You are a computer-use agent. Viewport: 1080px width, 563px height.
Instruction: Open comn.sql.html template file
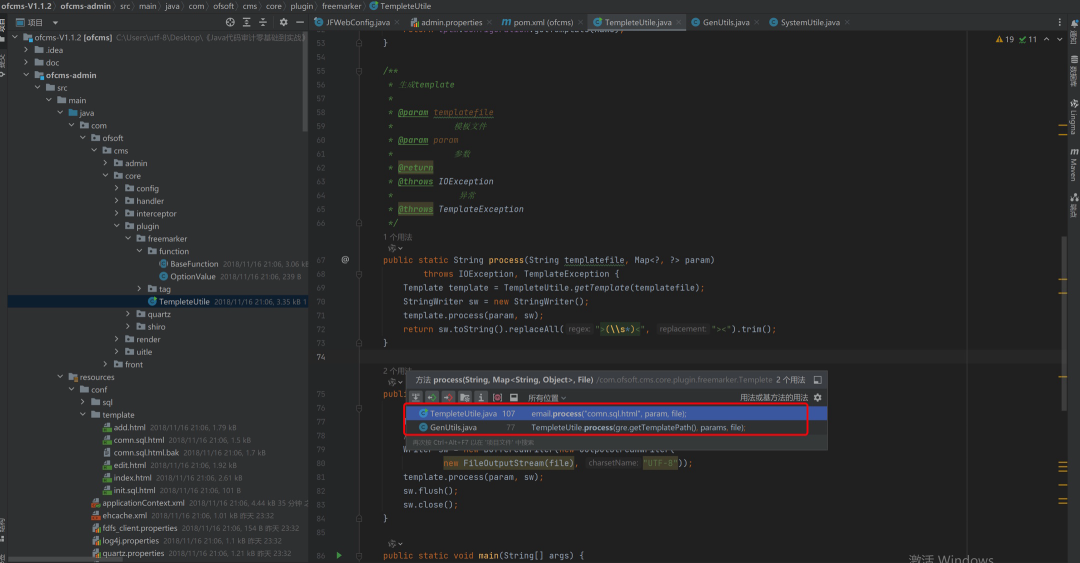point(138,440)
